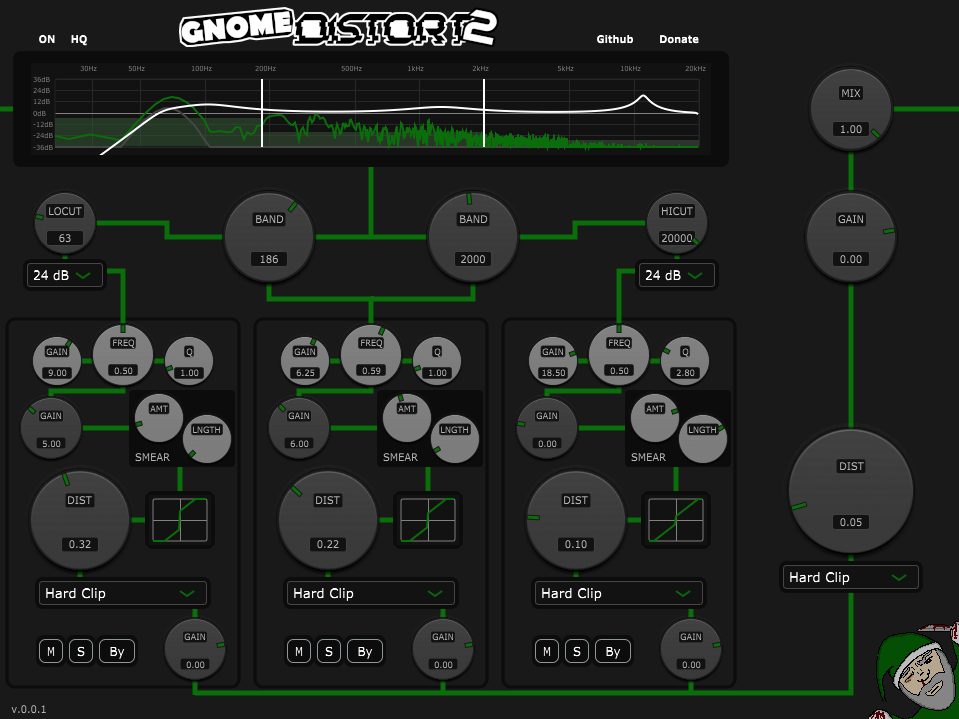The height and width of the screenshot is (719, 959).
Task: Open the HICUT 24 dB slope dropdown
Action: coord(676,275)
